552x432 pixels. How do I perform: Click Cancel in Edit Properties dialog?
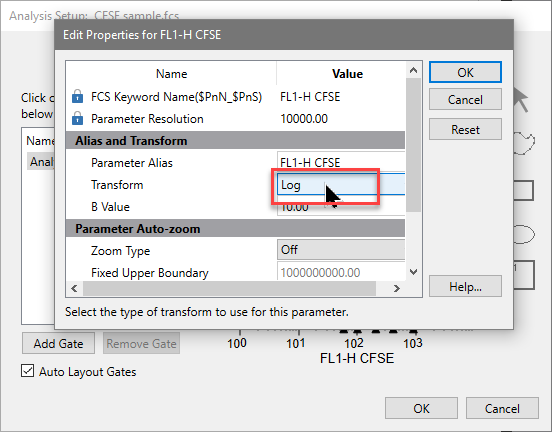click(465, 100)
